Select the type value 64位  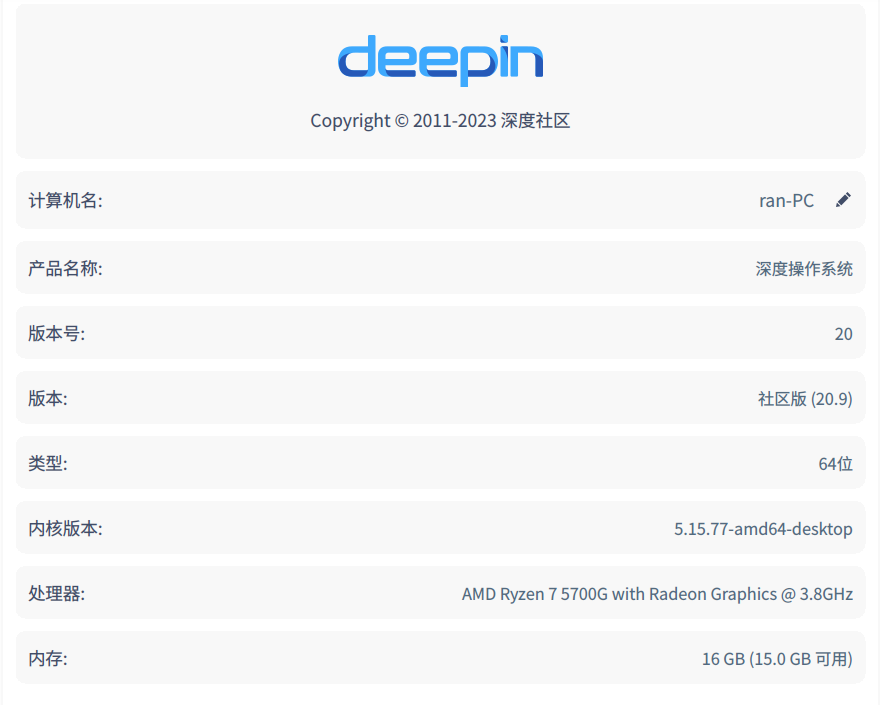pyautogui.click(x=836, y=464)
